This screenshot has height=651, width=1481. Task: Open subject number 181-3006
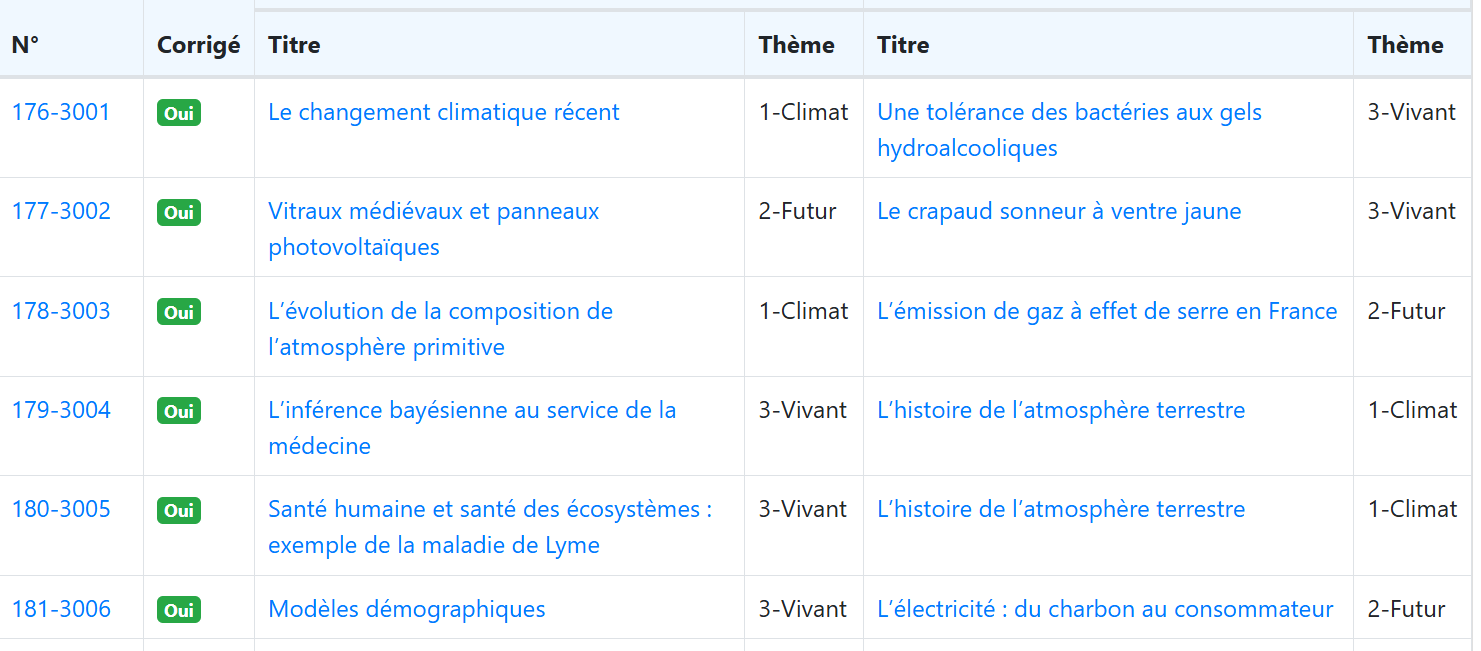(x=61, y=610)
